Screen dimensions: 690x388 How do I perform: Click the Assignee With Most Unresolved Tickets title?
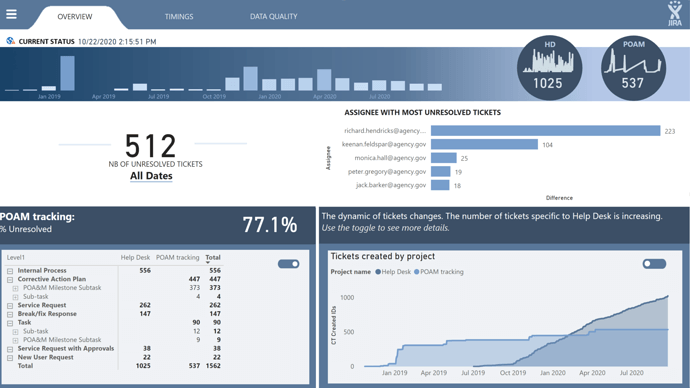[422, 113]
